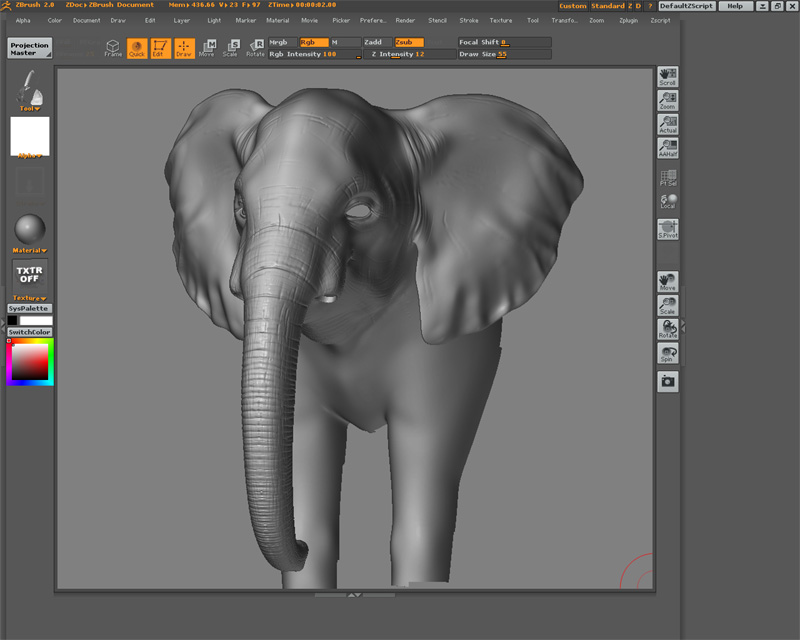Click the question mark button

tap(650, 6)
